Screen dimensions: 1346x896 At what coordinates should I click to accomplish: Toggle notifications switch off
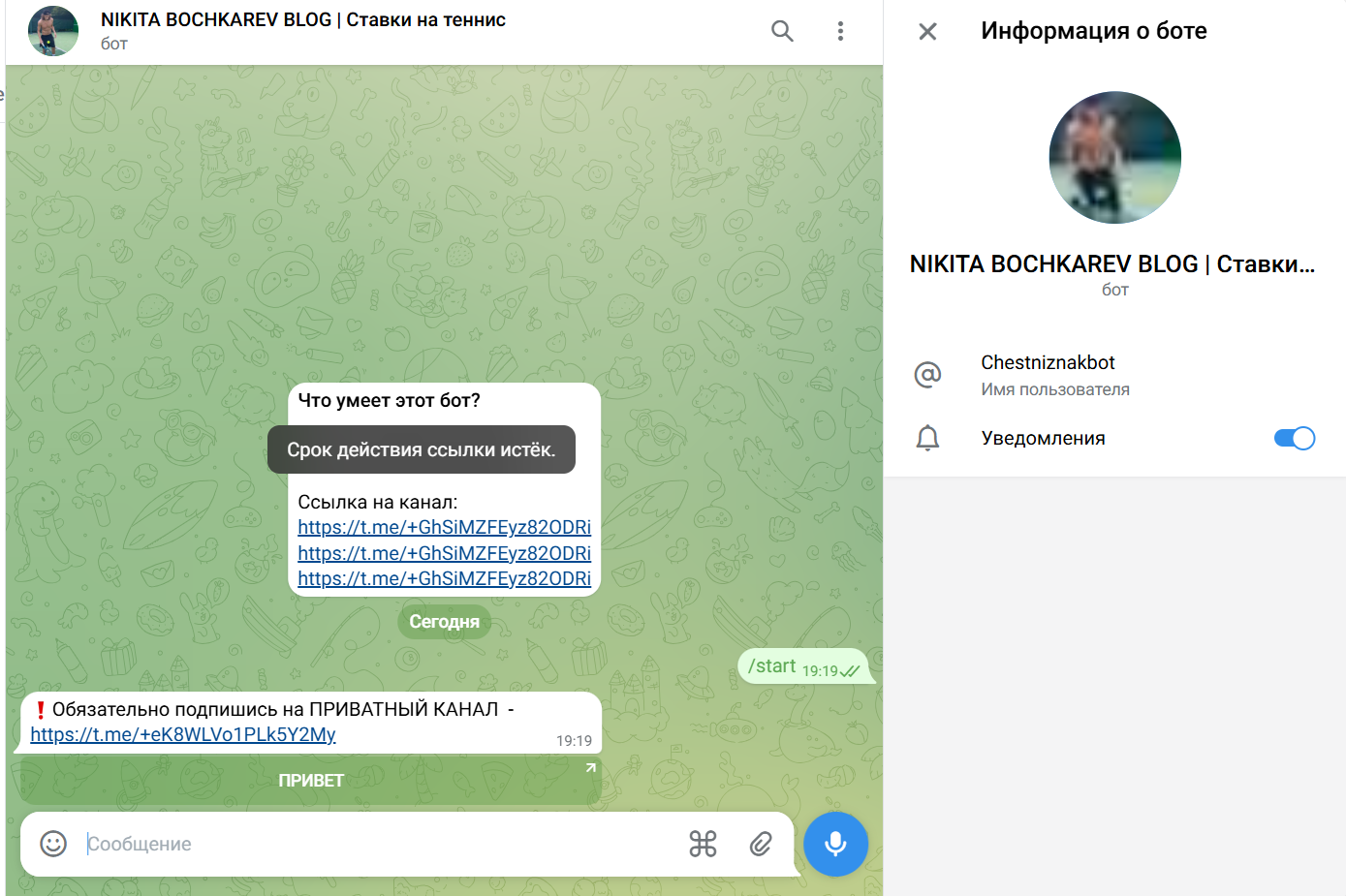1294,439
